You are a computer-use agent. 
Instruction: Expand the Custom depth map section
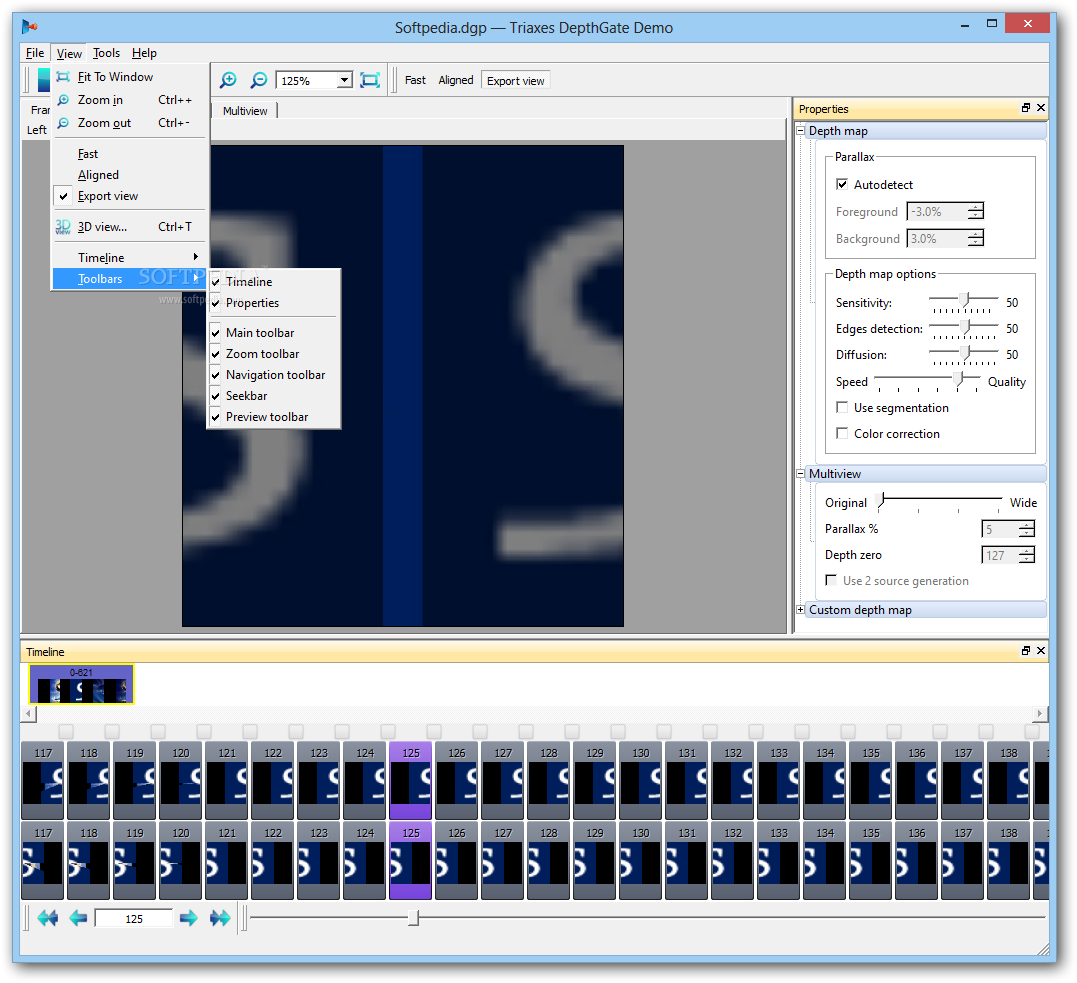tap(800, 609)
